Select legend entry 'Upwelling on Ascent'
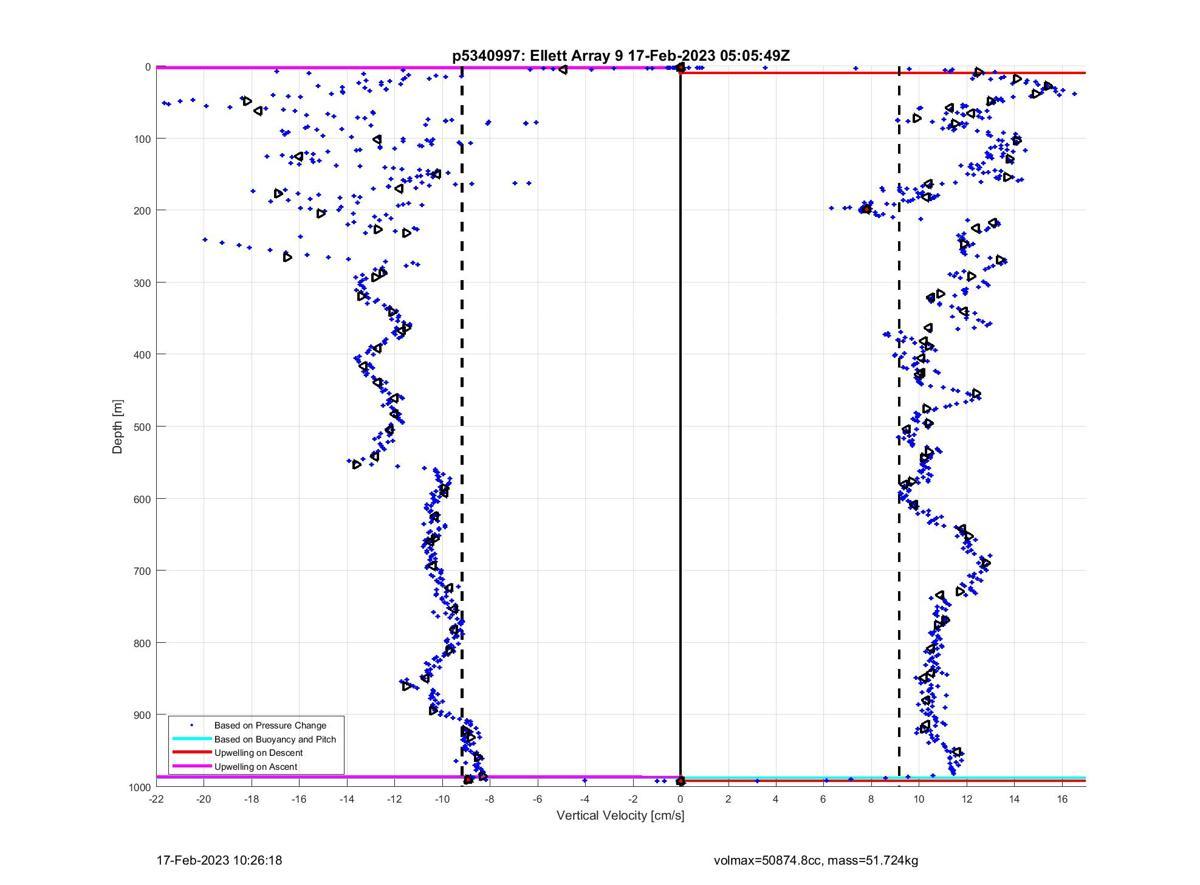 (x=255, y=767)
